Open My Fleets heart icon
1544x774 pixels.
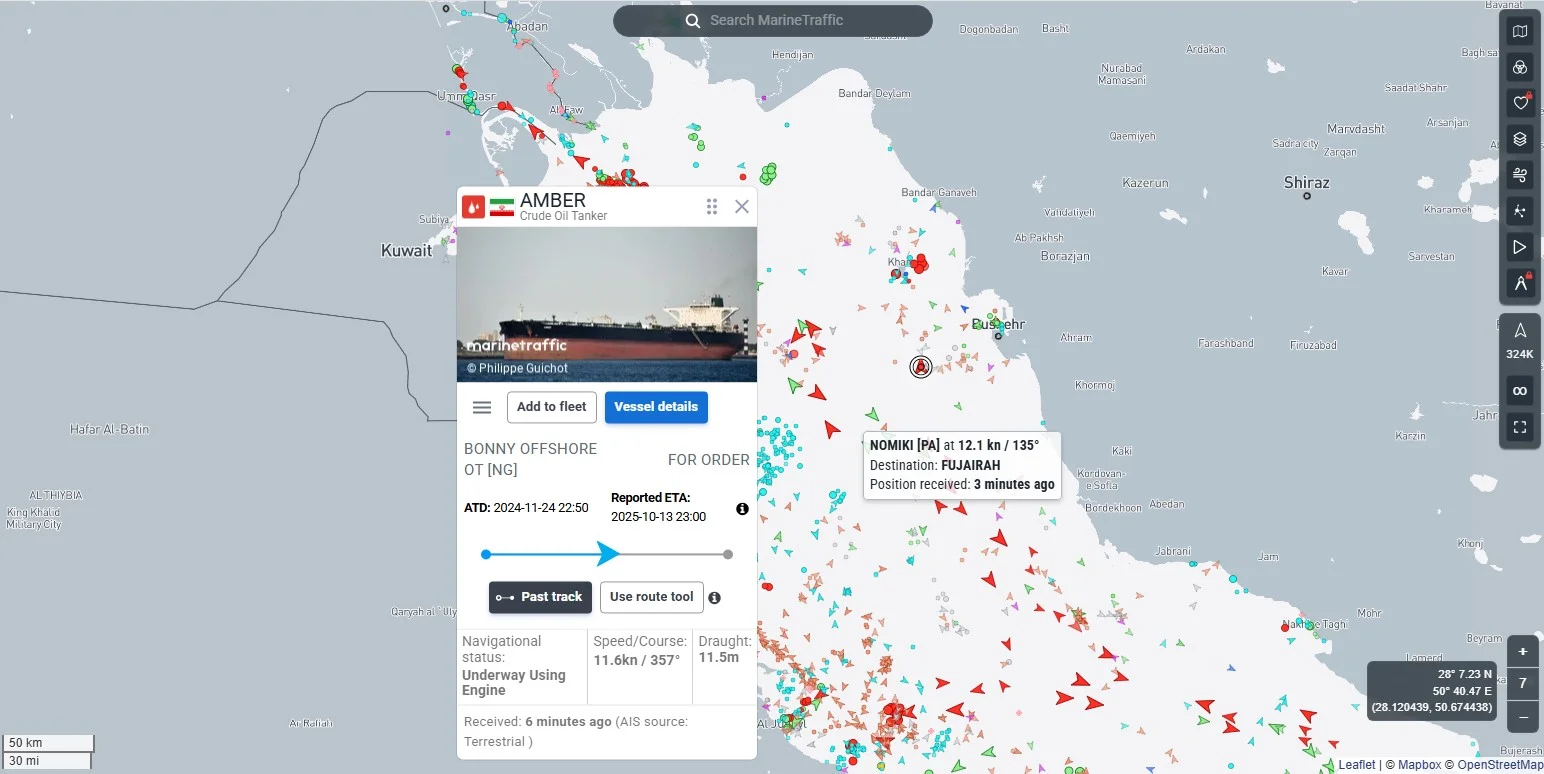tap(1520, 103)
